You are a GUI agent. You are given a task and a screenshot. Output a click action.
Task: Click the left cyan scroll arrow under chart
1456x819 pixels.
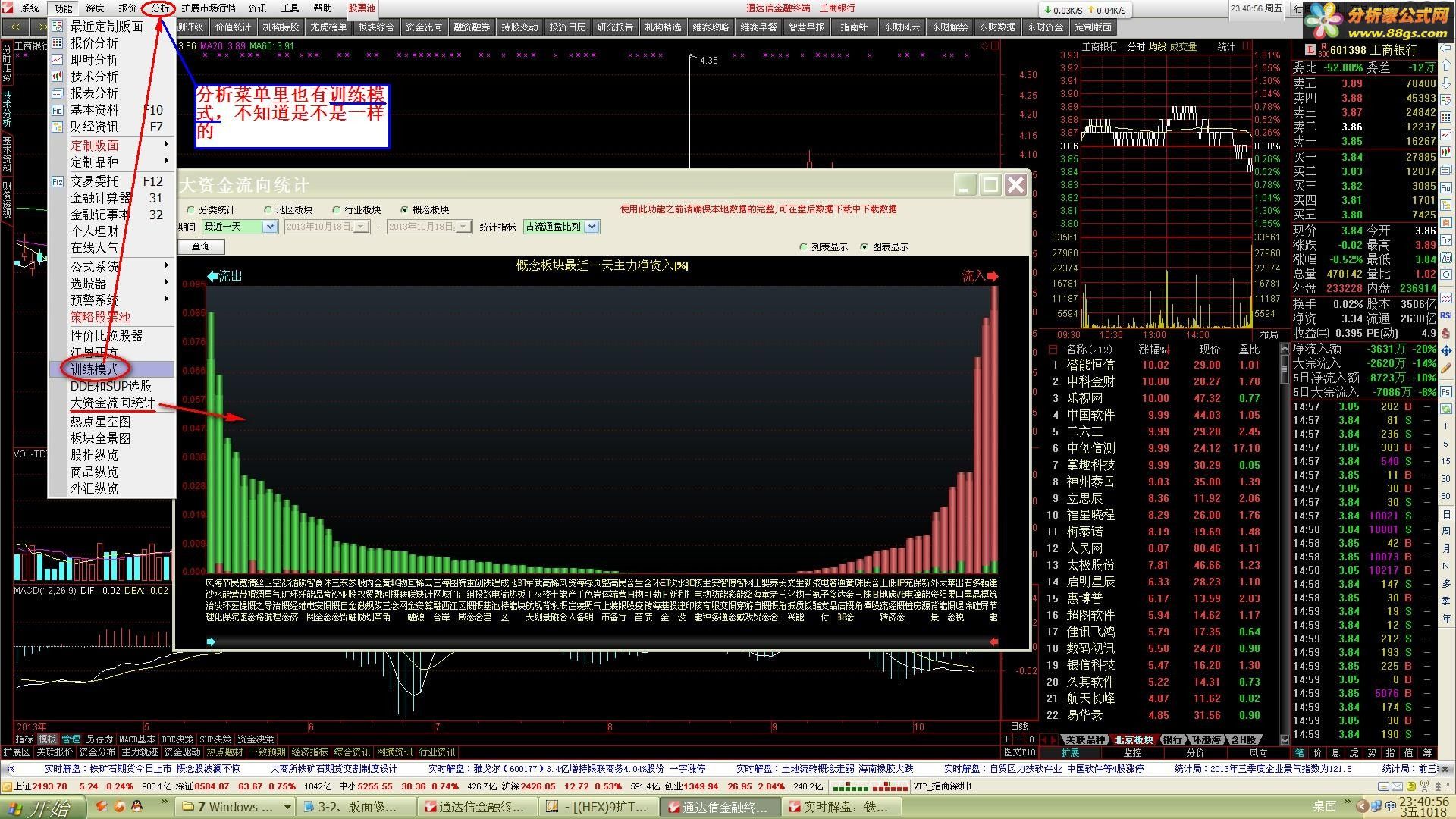coord(211,642)
